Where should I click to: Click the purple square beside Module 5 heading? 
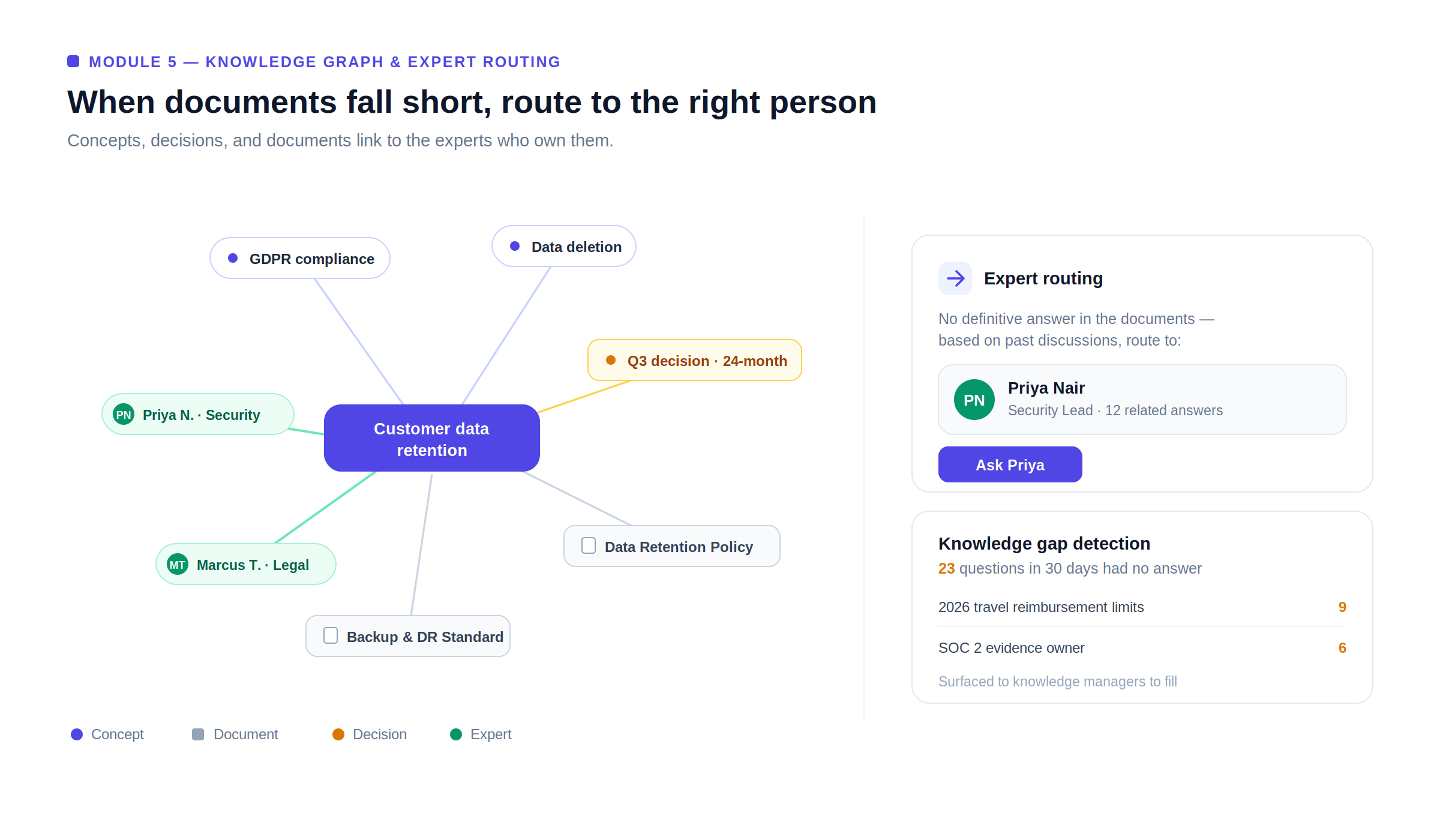point(73,61)
